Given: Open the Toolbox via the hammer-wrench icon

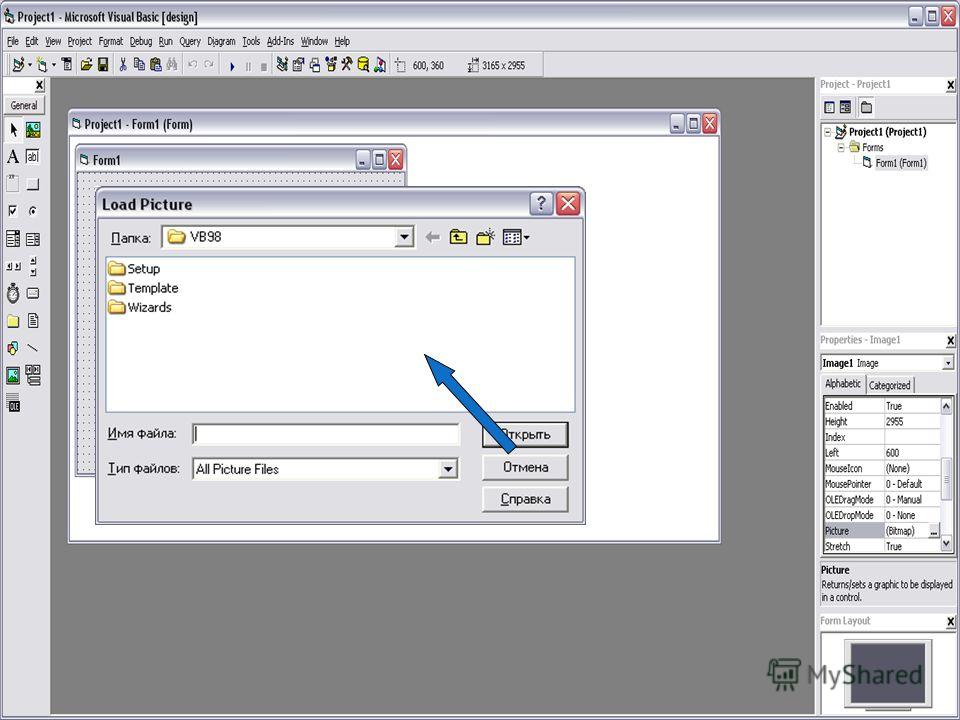Looking at the screenshot, I should point(347,64).
